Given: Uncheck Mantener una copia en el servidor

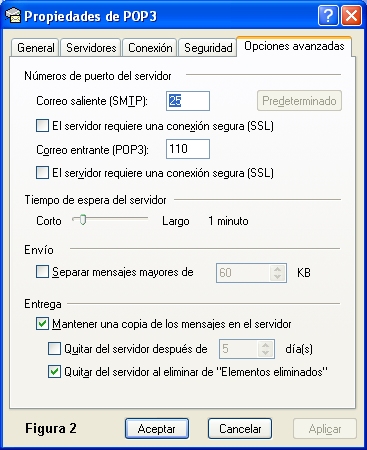Looking at the screenshot, I should pyautogui.click(x=42, y=324).
